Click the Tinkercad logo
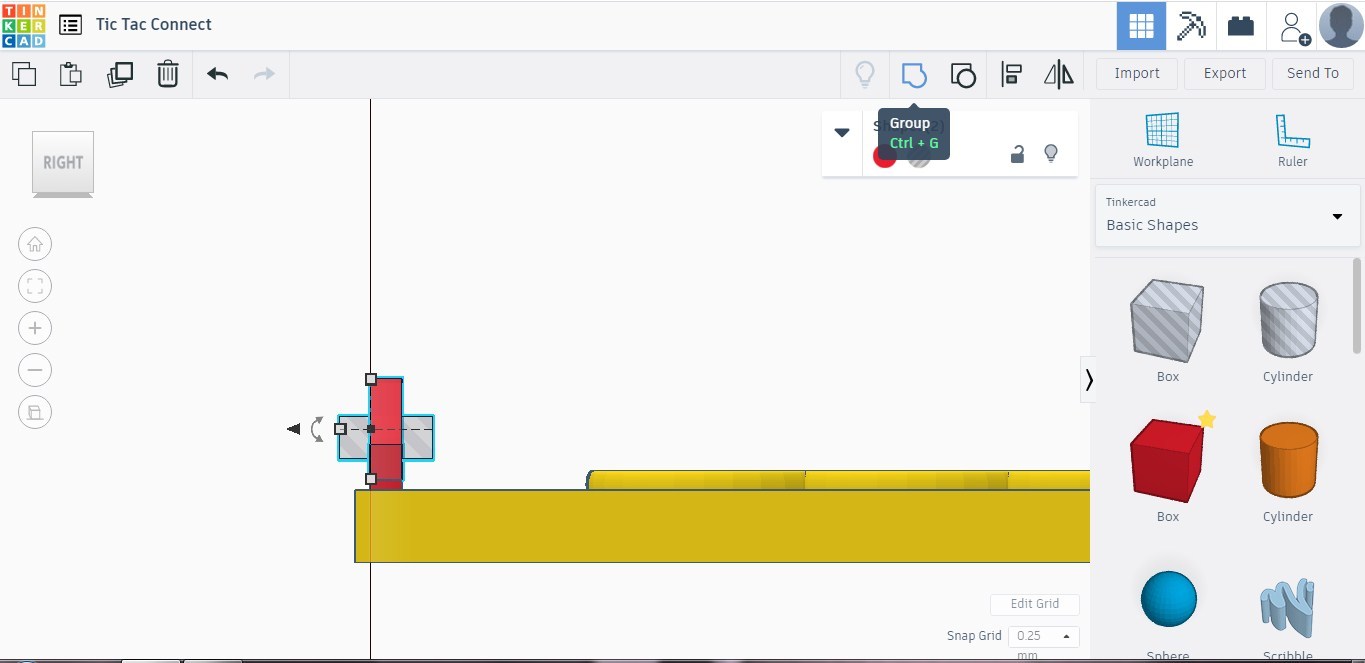Screen dimensions: 1365x663 pyautogui.click(x=23, y=25)
